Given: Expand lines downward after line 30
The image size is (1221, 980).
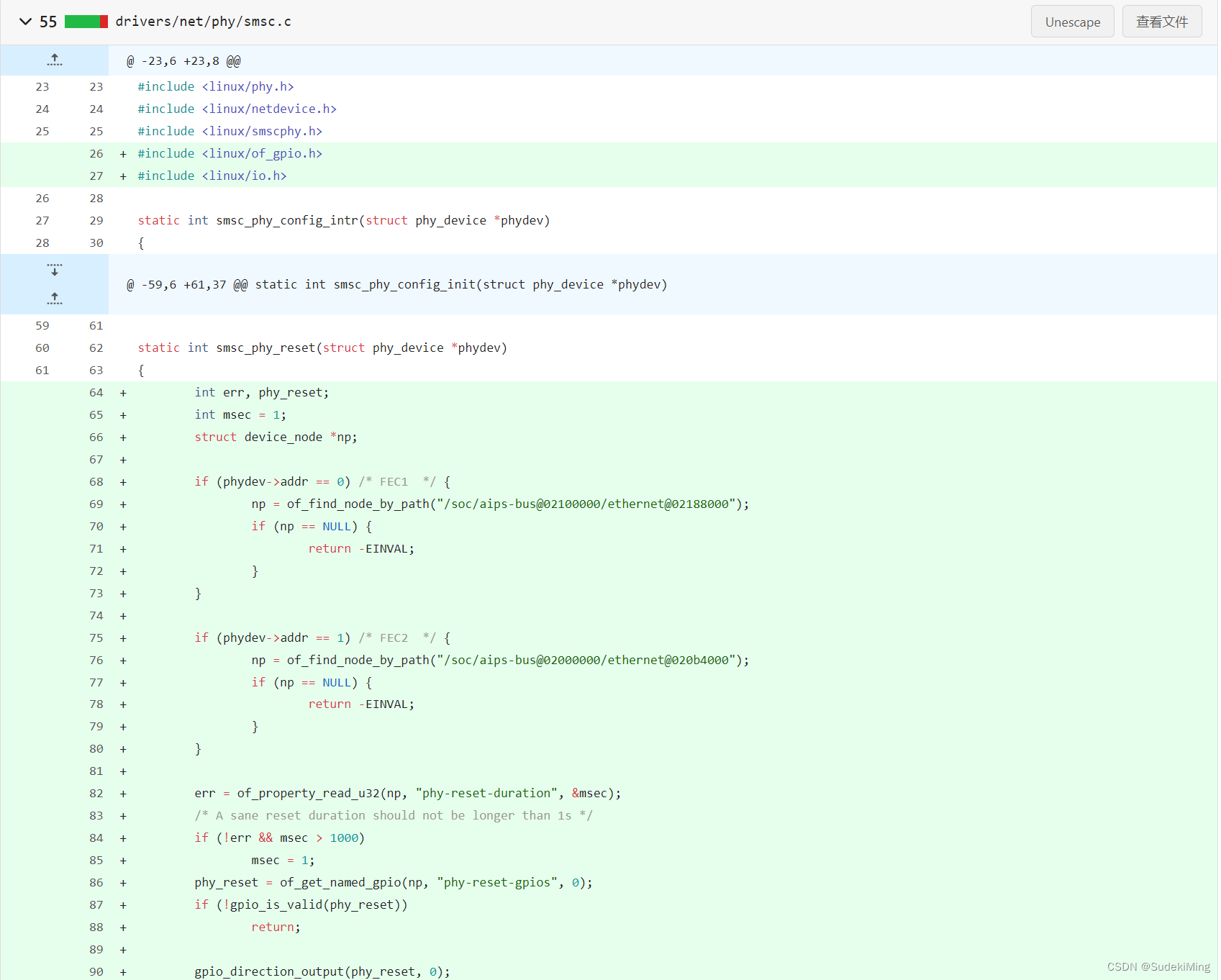Looking at the screenshot, I should tap(55, 270).
